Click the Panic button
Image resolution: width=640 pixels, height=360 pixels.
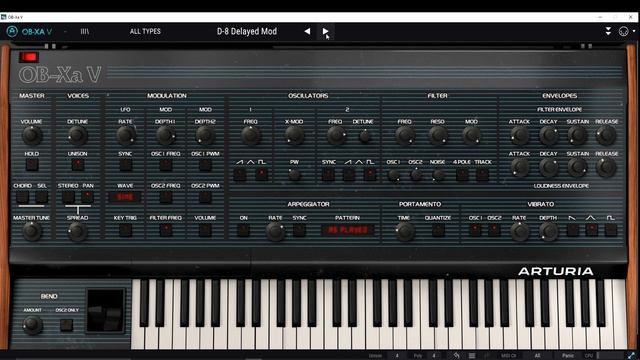[568, 356]
